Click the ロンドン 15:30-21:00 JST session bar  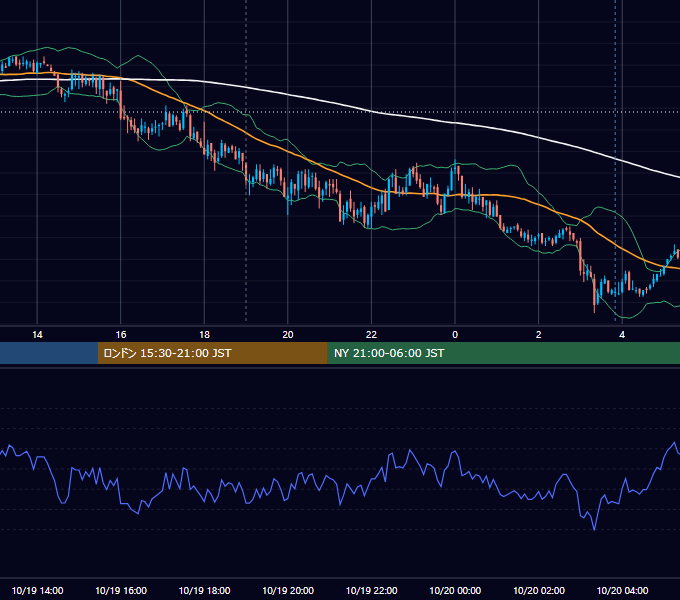(212, 353)
